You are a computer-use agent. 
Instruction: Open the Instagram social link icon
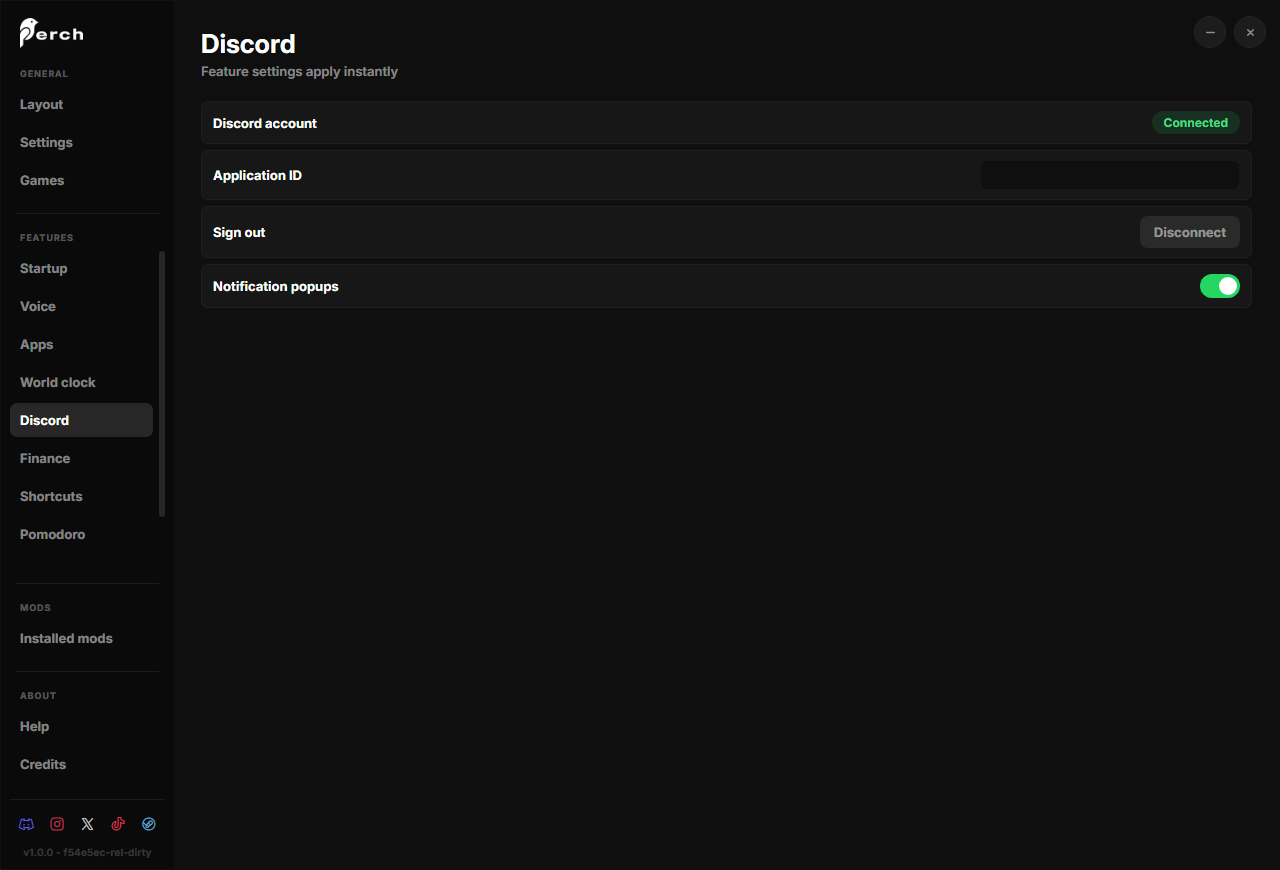57,824
